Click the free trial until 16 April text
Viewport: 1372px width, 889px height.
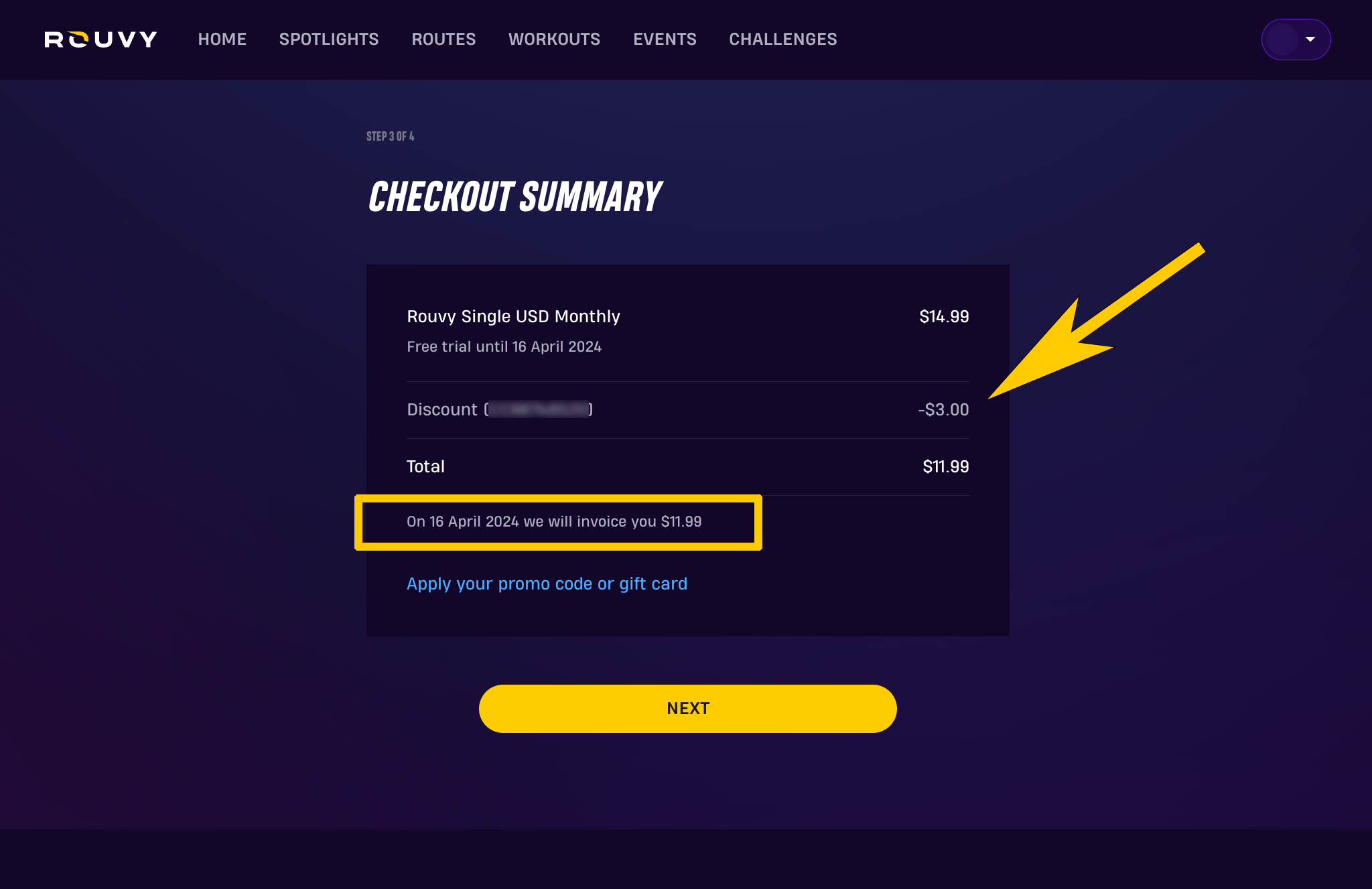[504, 347]
